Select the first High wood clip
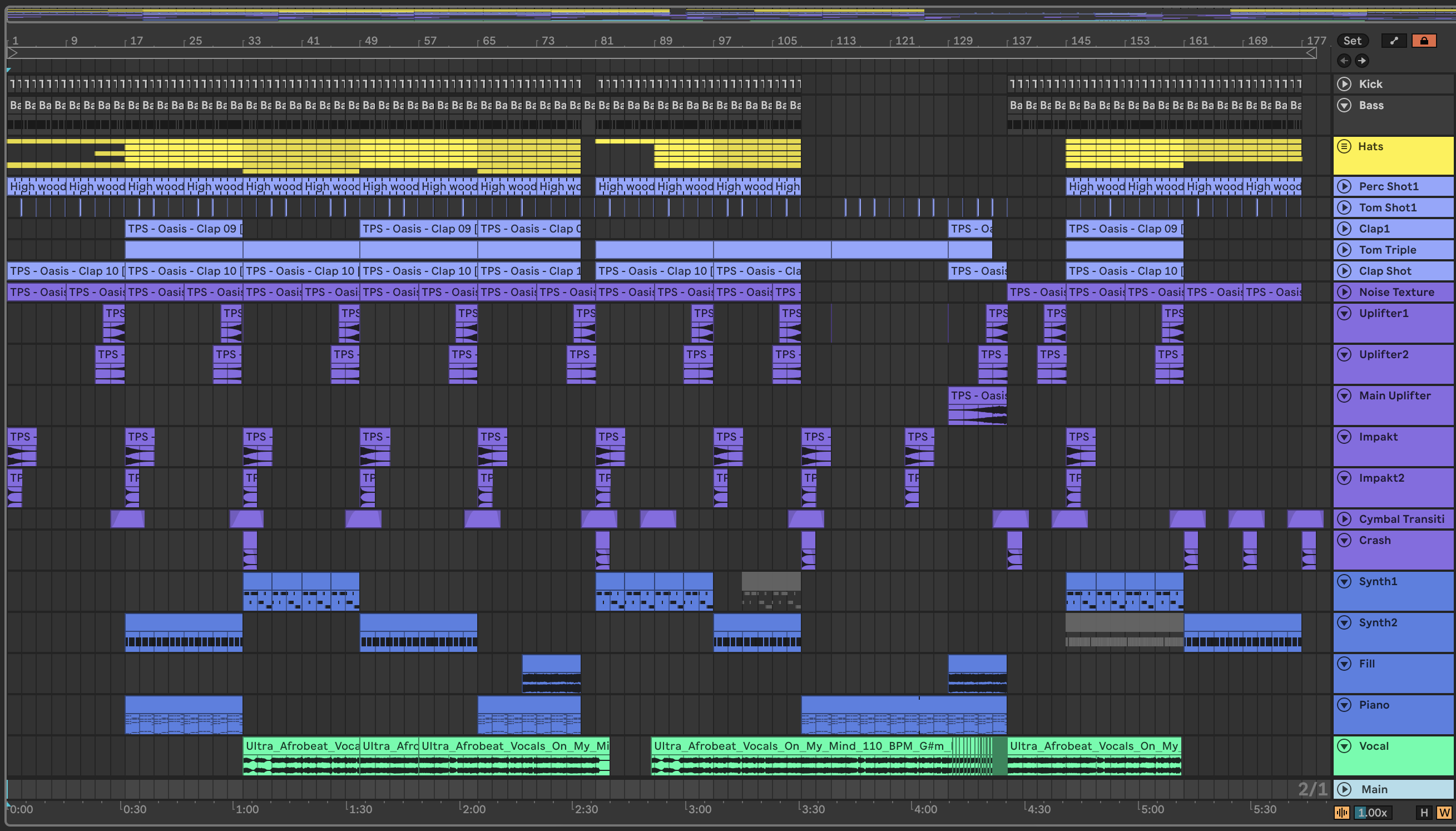This screenshot has height=831, width=1456. [x=37, y=186]
